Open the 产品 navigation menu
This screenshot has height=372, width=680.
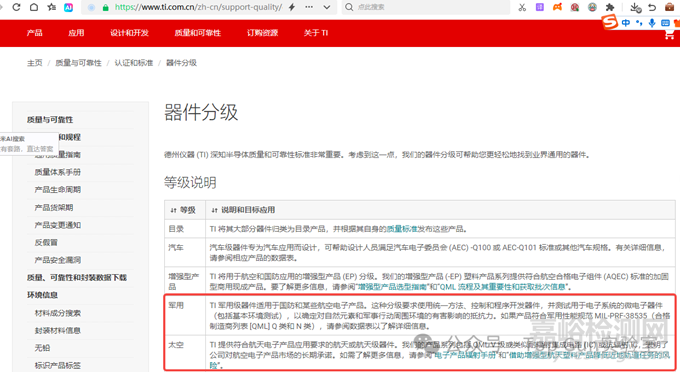(x=34, y=33)
